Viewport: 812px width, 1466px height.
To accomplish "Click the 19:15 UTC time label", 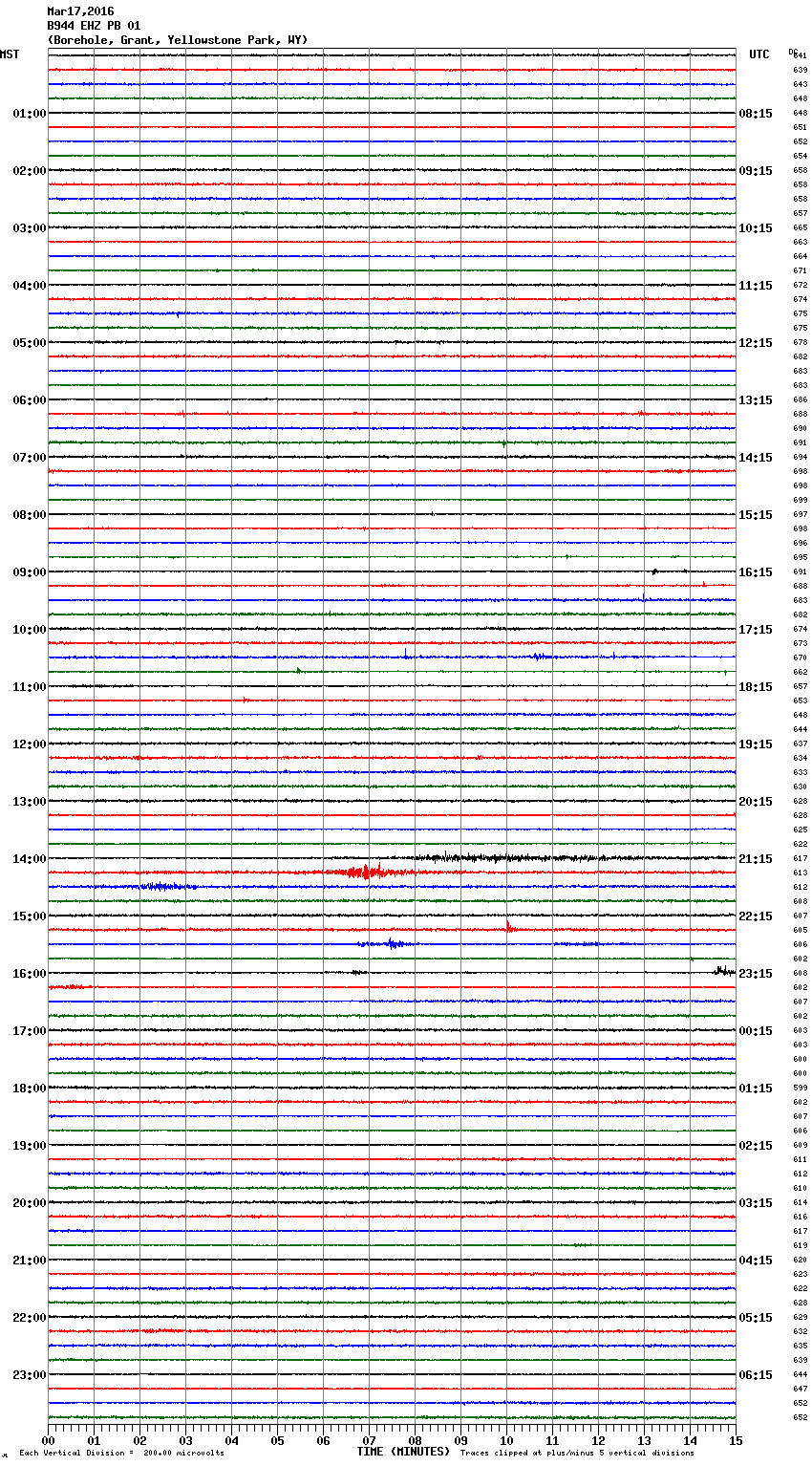I will (756, 744).
